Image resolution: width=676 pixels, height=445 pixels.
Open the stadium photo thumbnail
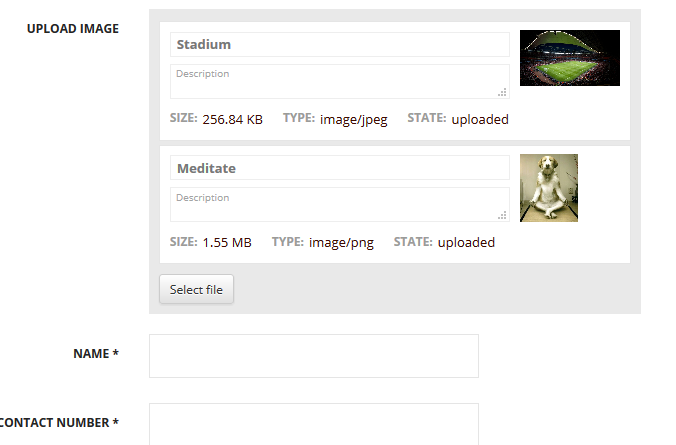tap(569, 58)
